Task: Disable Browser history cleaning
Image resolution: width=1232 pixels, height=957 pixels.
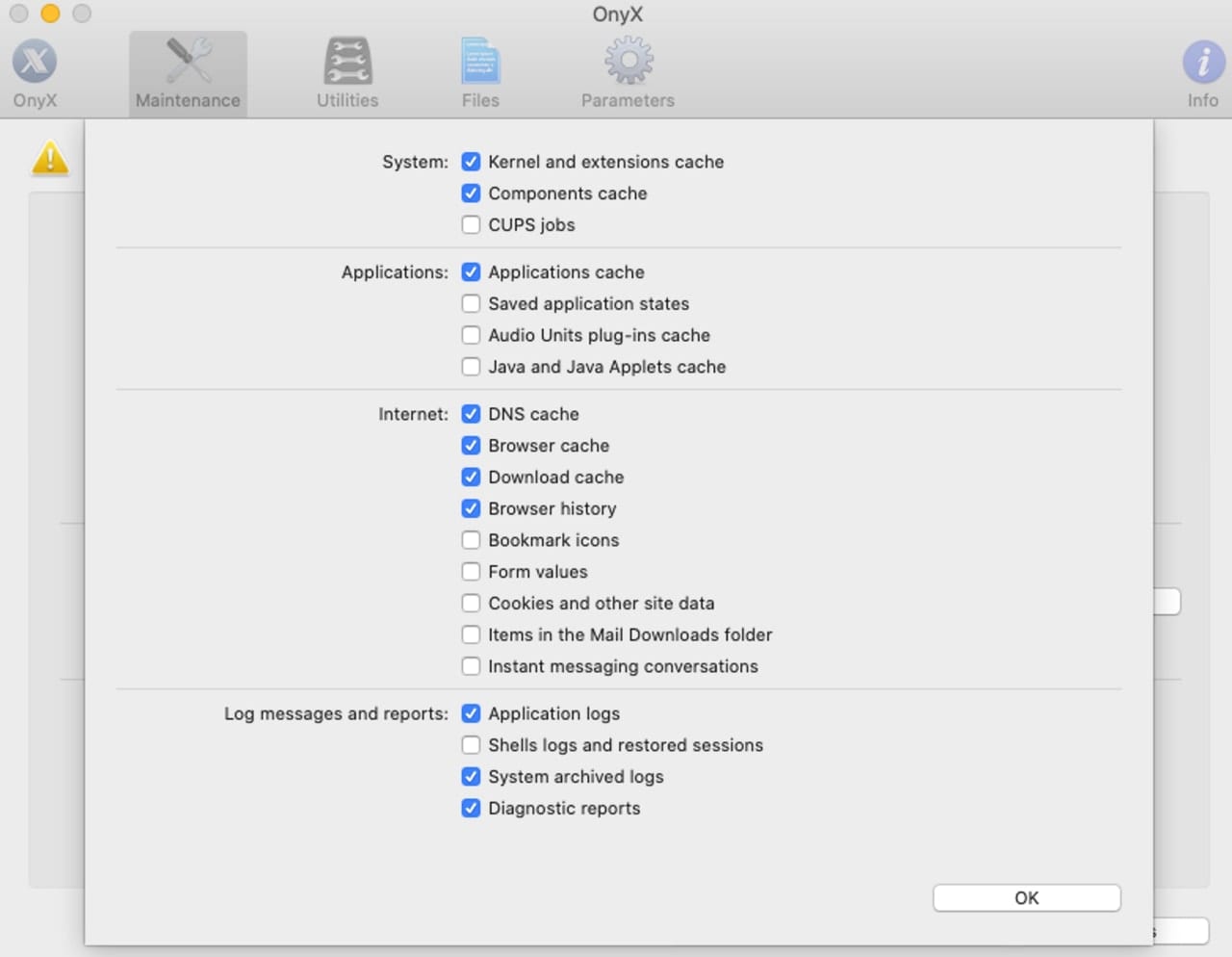Action: click(x=471, y=508)
